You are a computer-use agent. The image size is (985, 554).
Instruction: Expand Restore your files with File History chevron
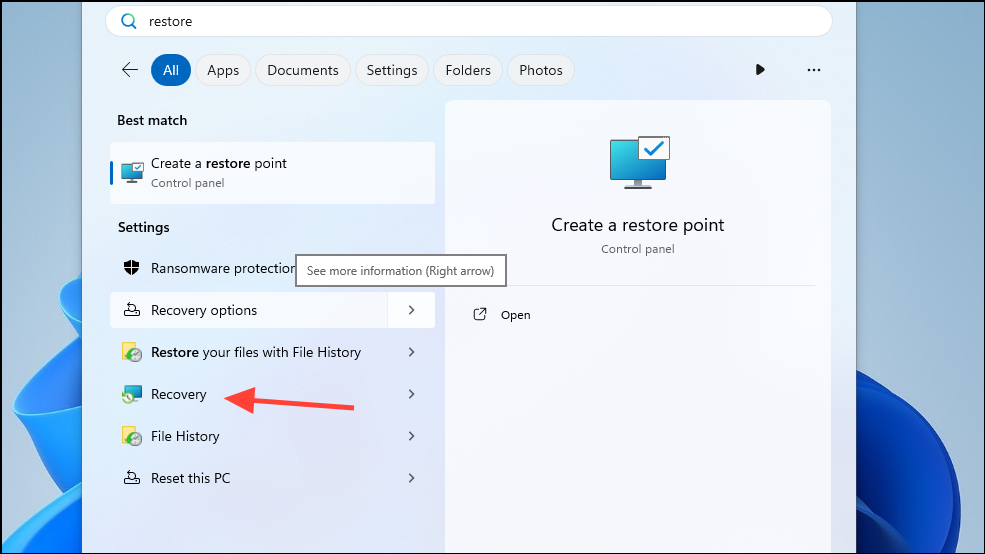[411, 352]
